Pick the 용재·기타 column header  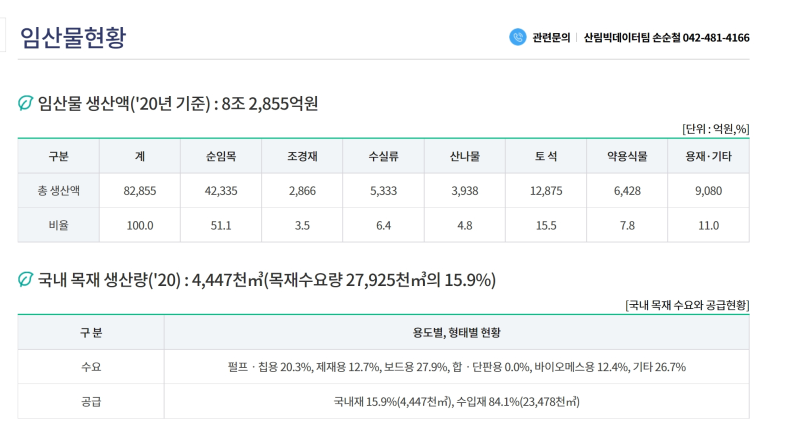click(708, 157)
